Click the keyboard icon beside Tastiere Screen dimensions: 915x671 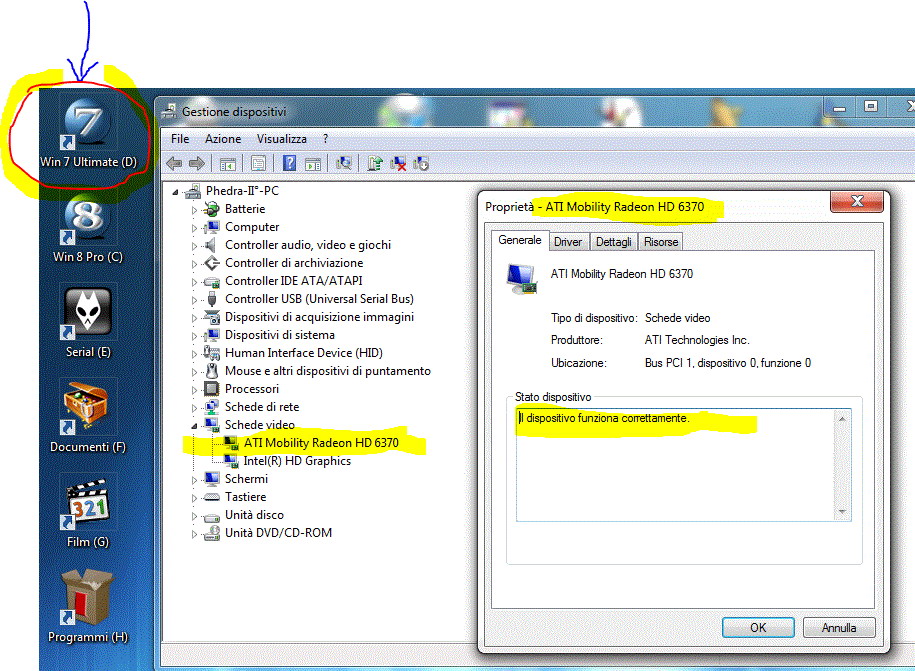click(x=211, y=497)
